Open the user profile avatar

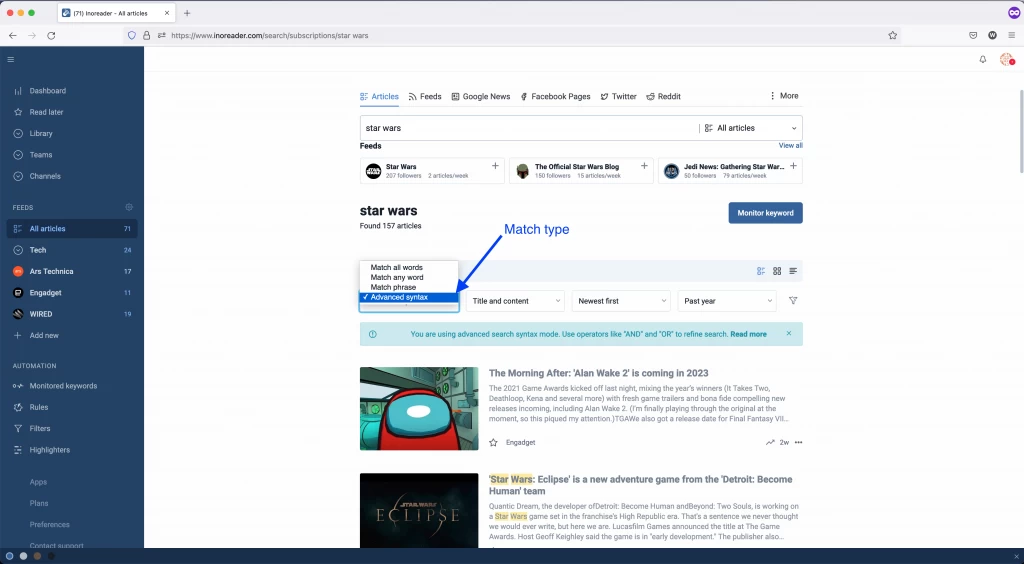tap(1006, 59)
